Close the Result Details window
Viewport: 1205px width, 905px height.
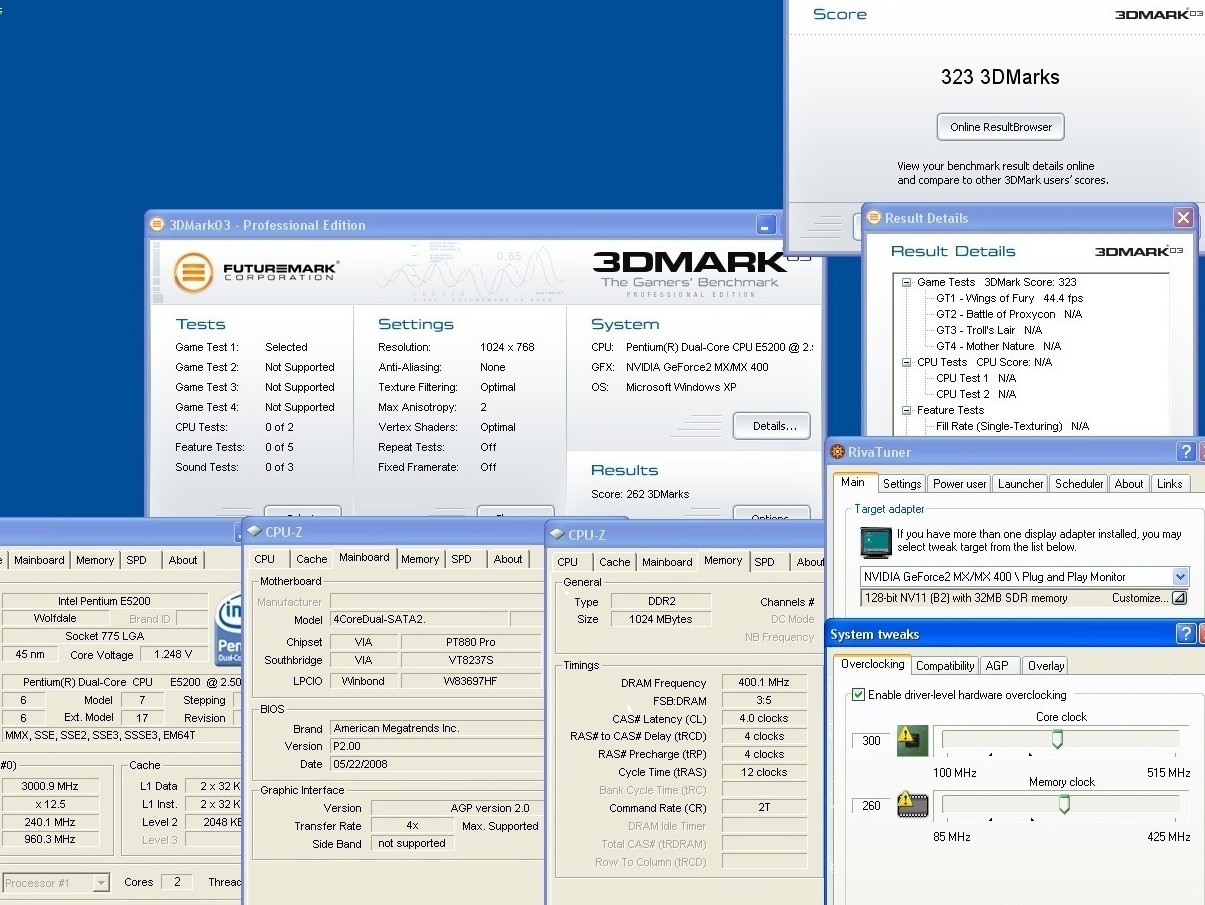pos(1183,217)
